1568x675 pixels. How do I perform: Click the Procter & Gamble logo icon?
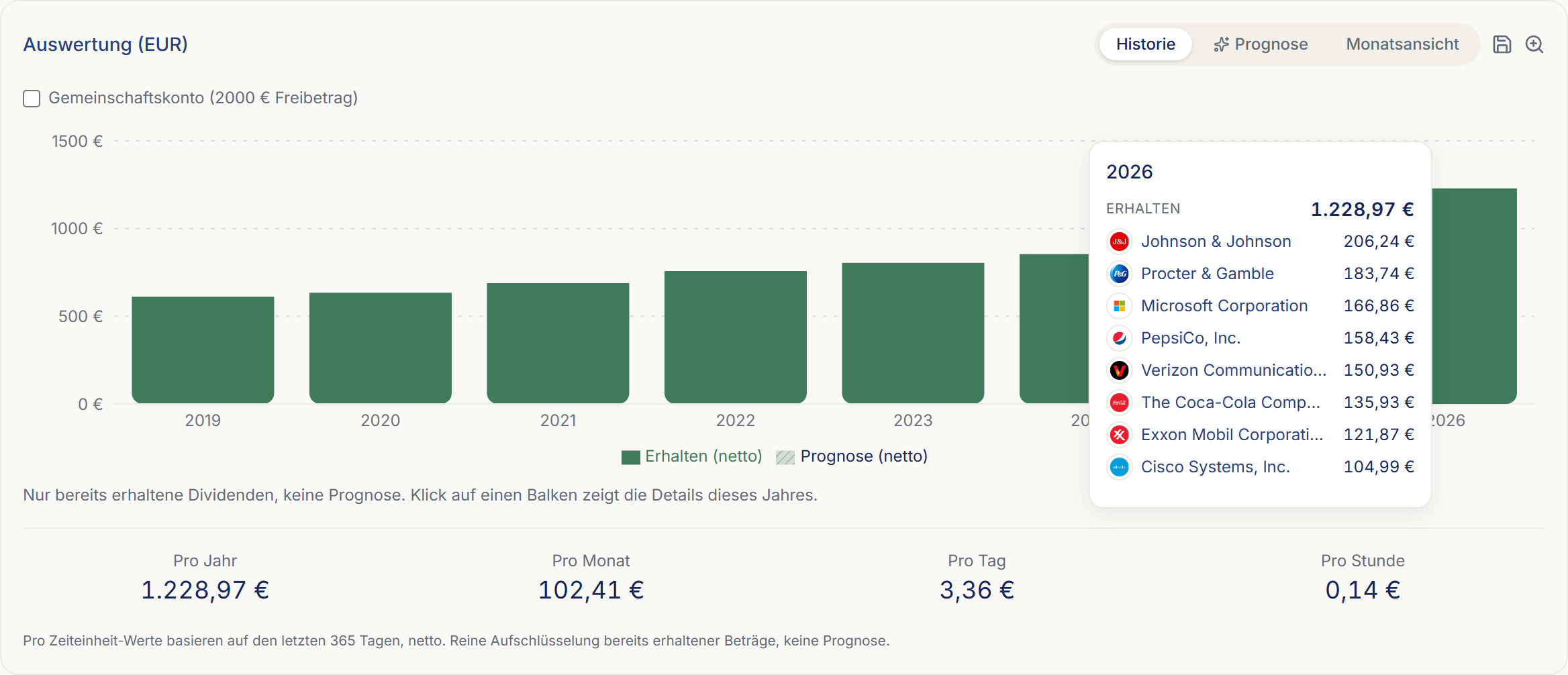[1119, 274]
